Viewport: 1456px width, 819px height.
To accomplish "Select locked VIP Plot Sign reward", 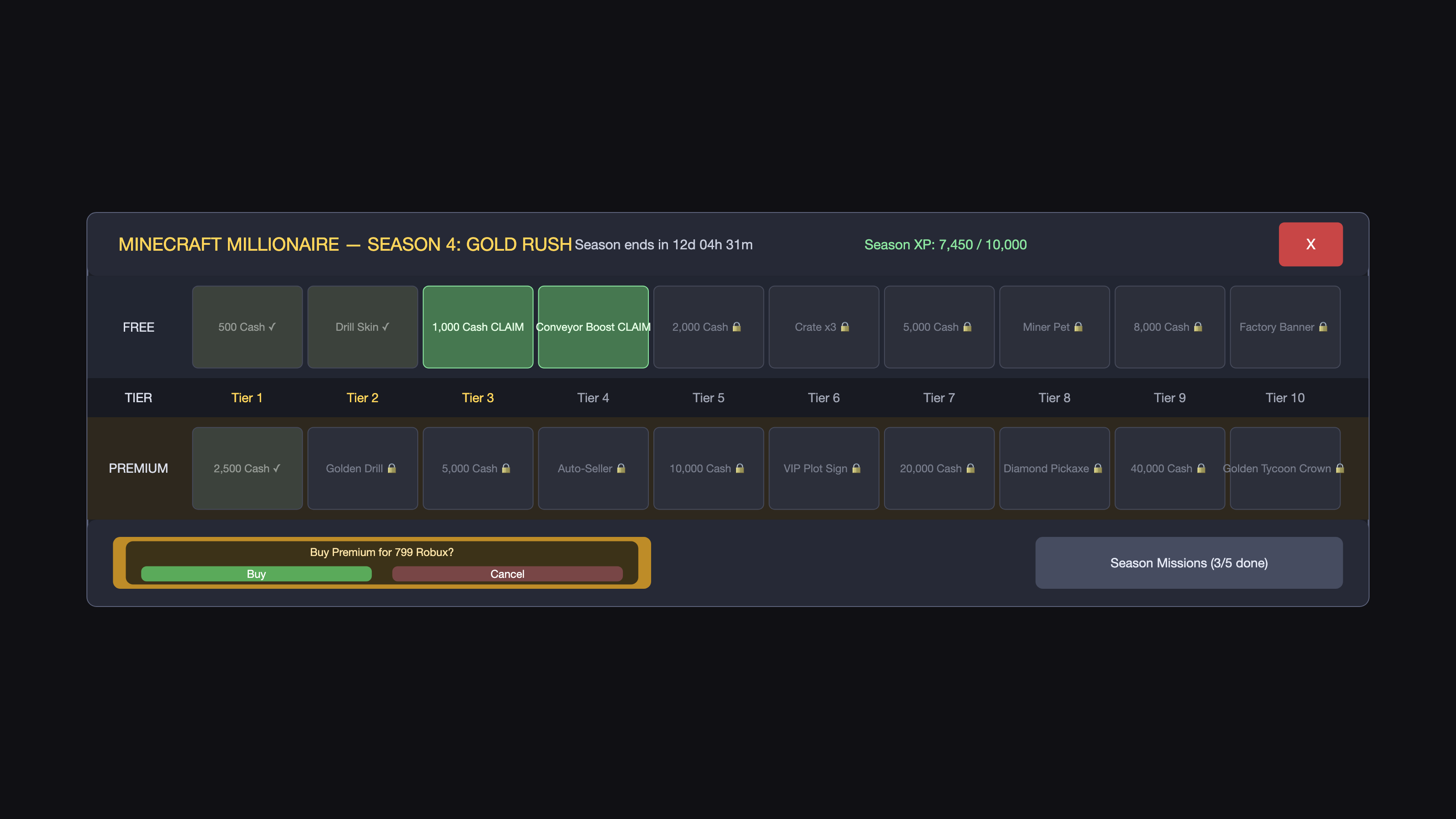I will [x=824, y=468].
